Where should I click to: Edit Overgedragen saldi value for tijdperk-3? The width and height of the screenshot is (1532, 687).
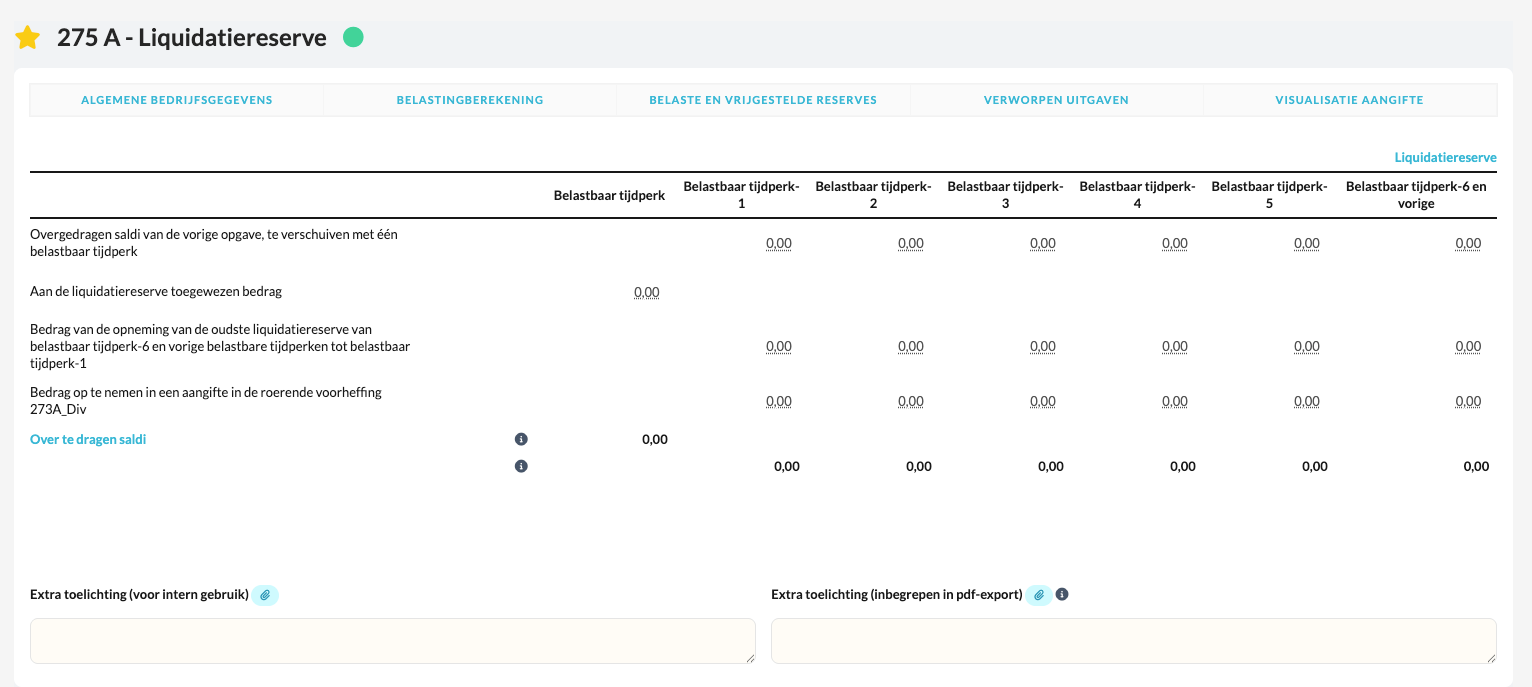pos(1043,243)
